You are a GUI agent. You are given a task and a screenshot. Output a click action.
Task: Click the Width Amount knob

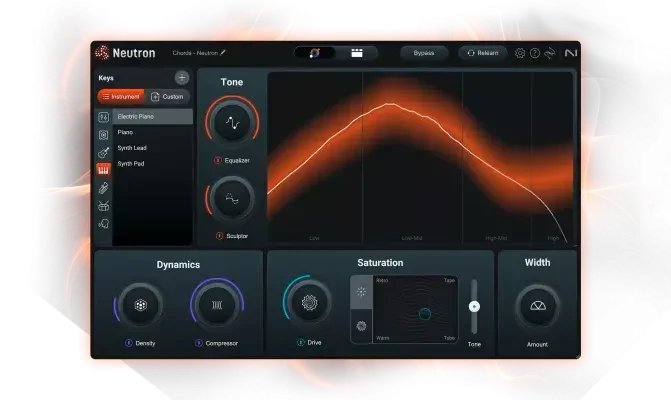point(538,306)
